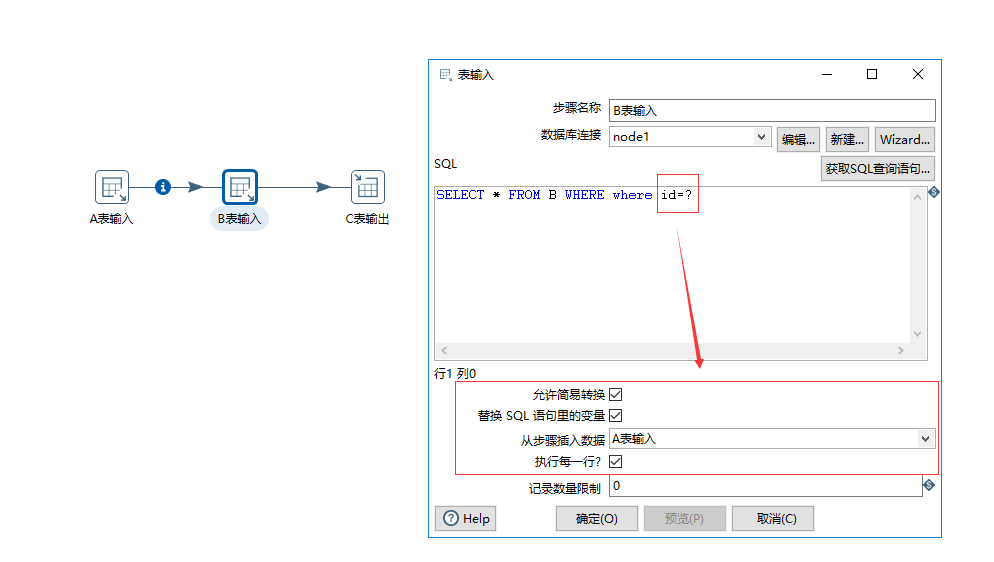Click the 表输入 dialog title icon
Image resolution: width=994 pixels, height=562 pixels.
click(446, 75)
